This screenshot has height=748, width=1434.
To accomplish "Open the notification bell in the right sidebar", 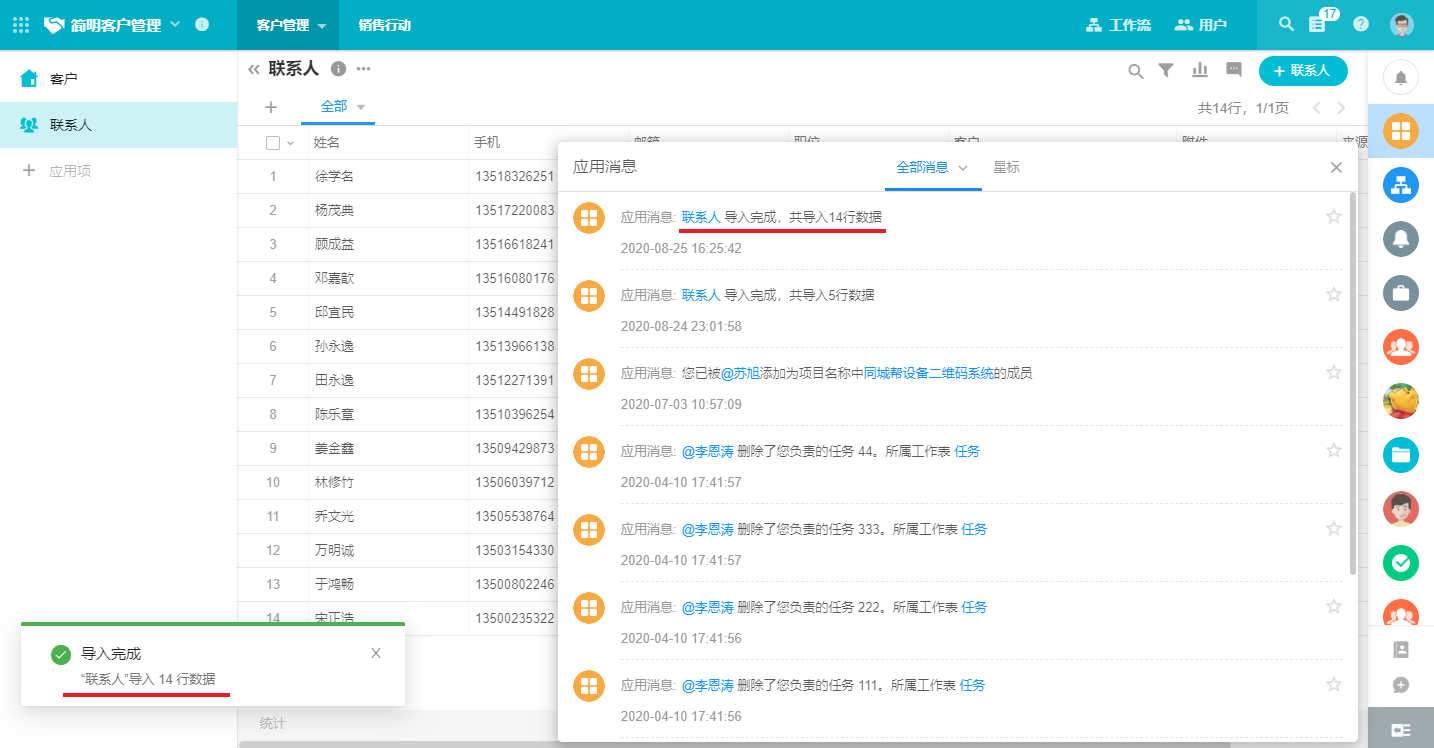I will [1400, 77].
